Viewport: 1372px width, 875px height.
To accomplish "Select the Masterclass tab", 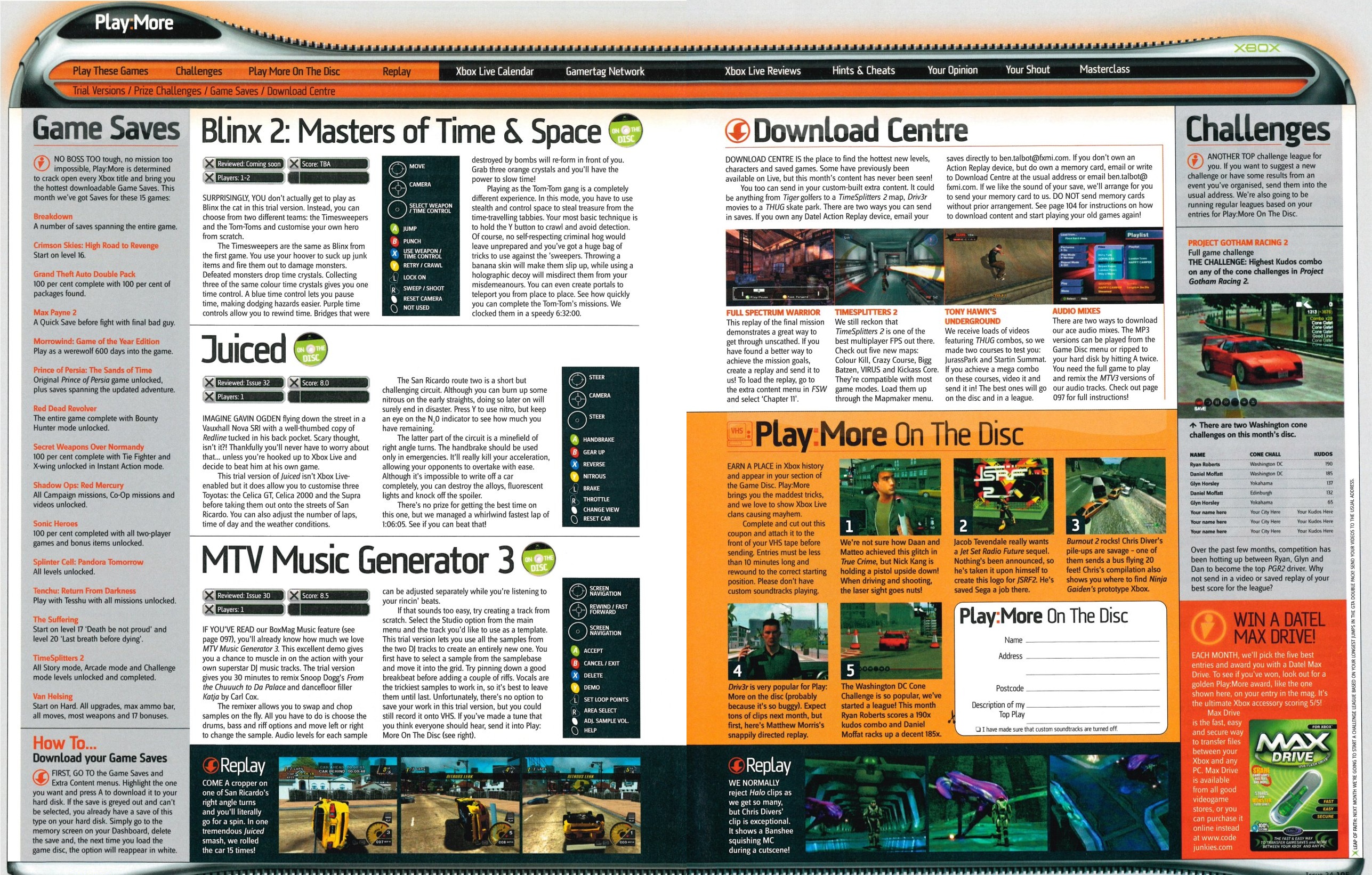I will (x=1104, y=69).
